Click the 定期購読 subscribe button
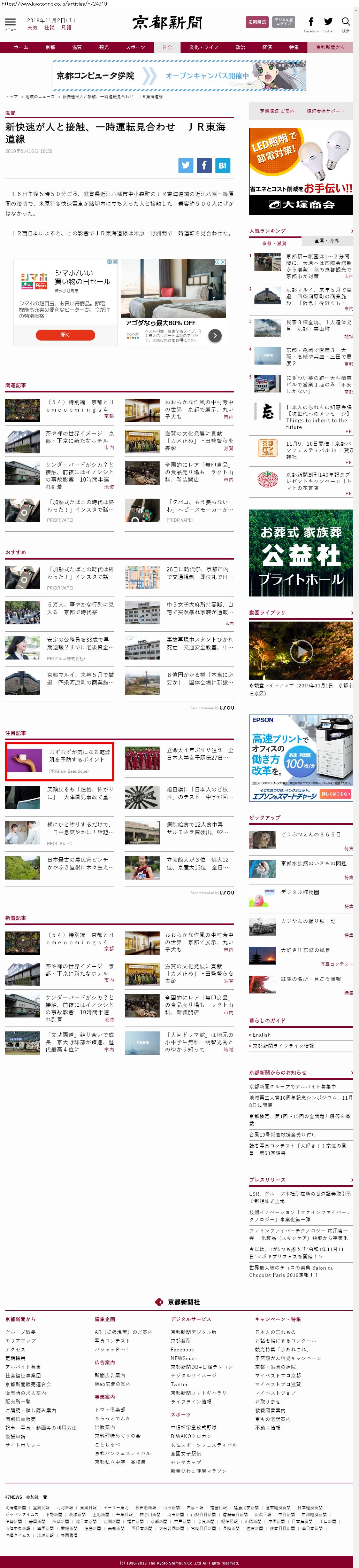Viewport: 359px width, 1568px height. (x=257, y=22)
